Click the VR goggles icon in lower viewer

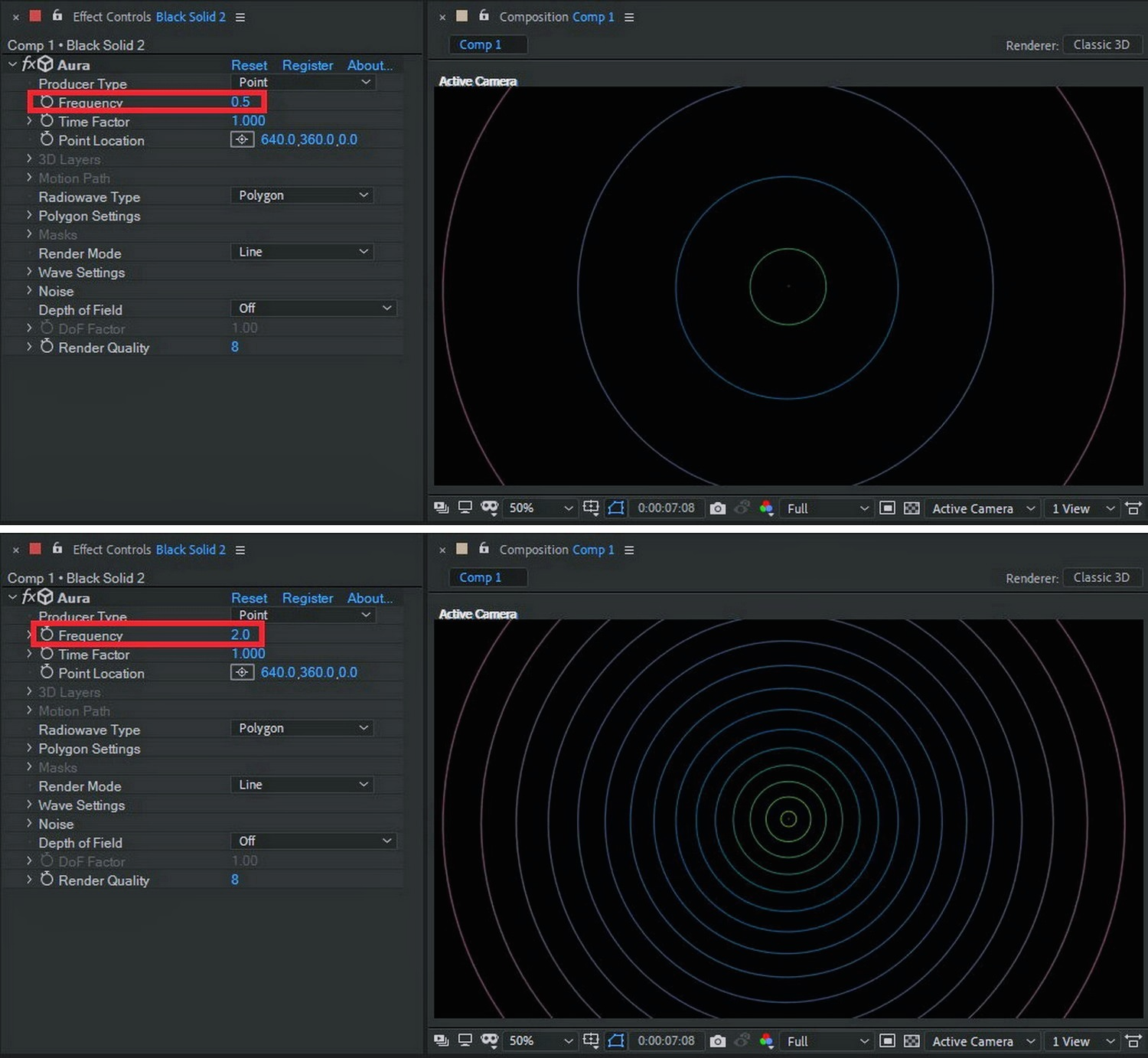pos(489,1040)
